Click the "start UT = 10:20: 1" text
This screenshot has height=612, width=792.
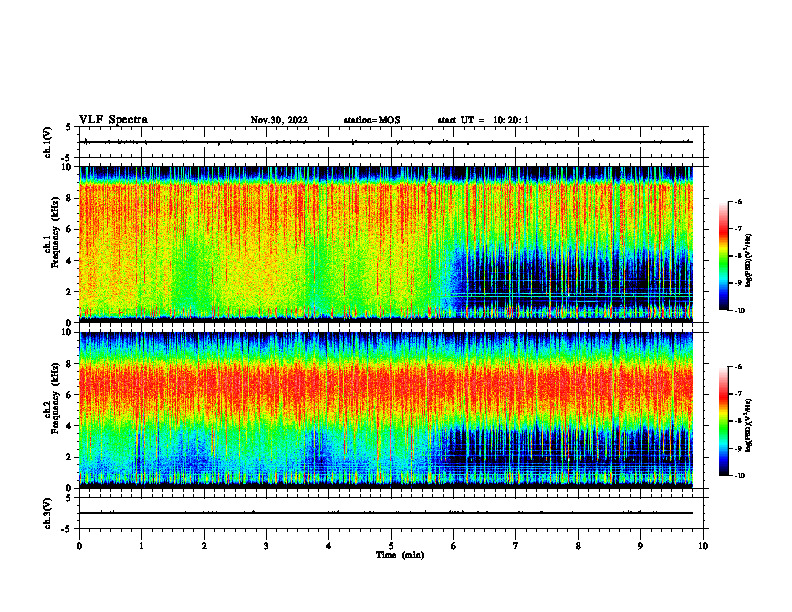pyautogui.click(x=483, y=120)
